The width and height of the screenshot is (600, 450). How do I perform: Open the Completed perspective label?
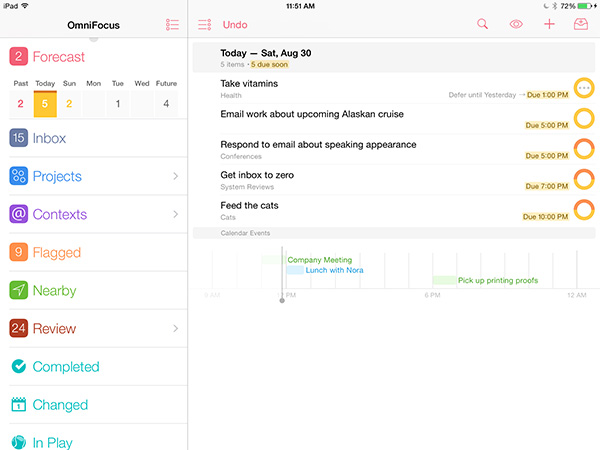coord(66,367)
